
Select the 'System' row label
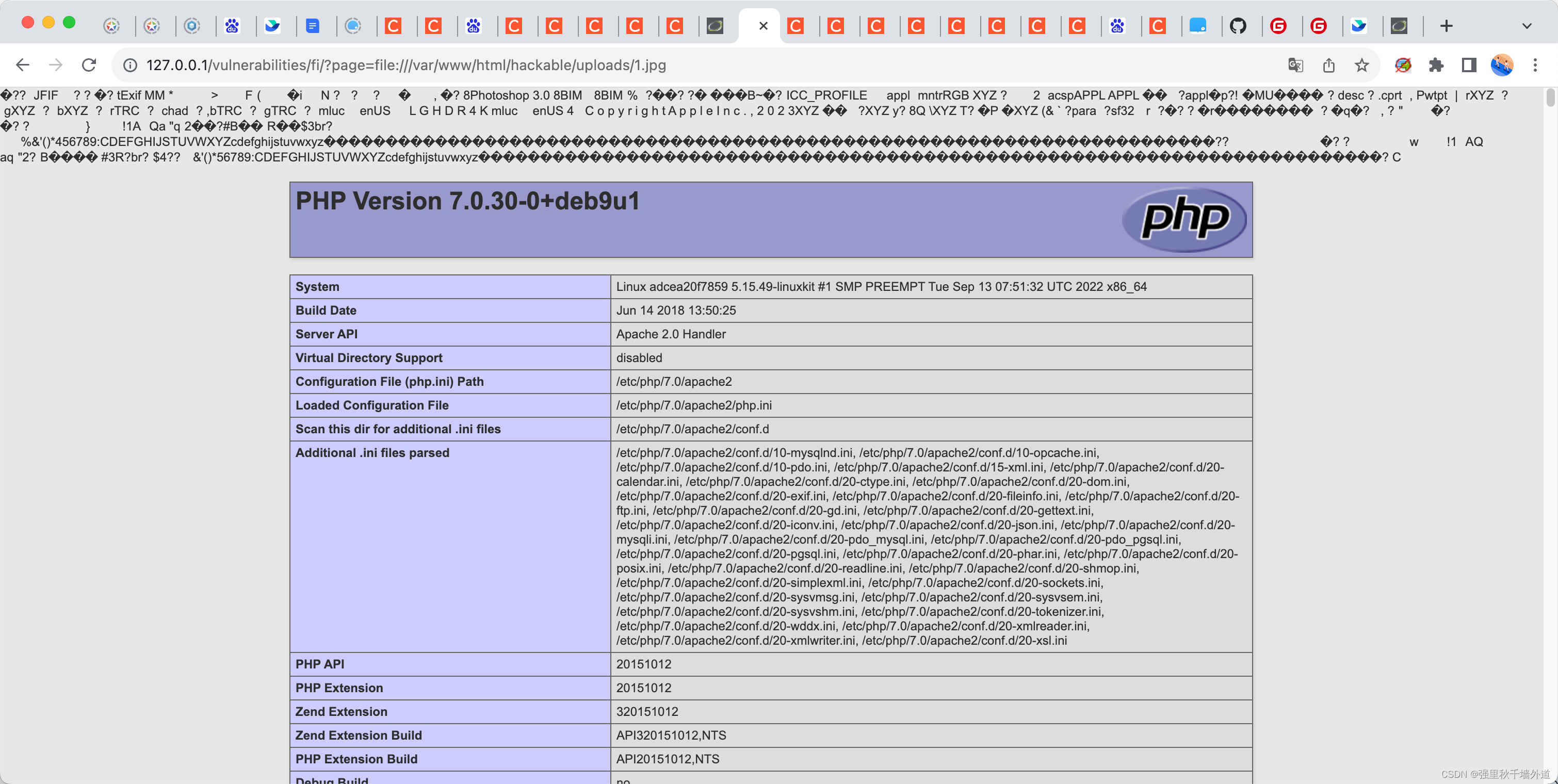[x=317, y=286]
